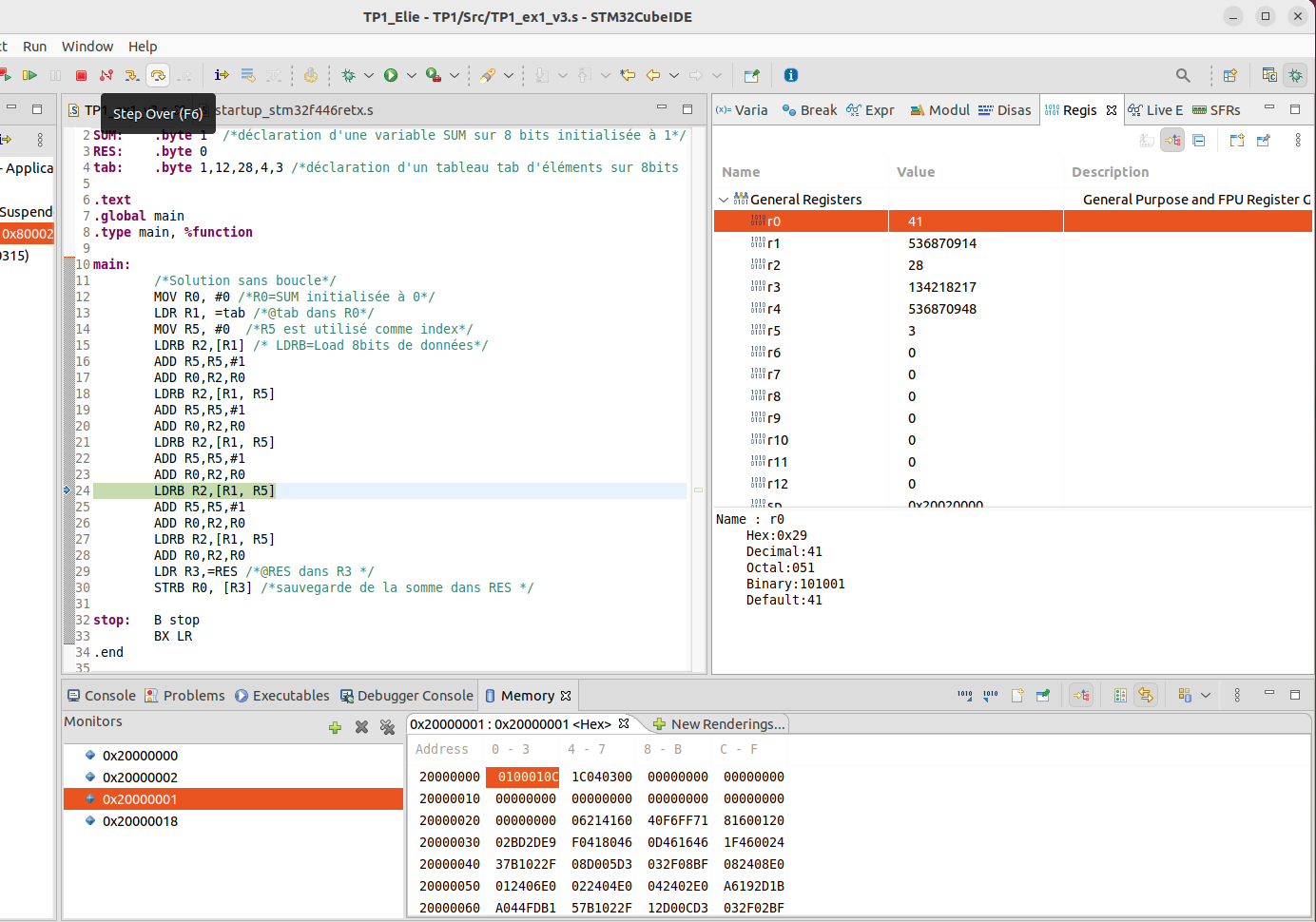1316x922 pixels.
Task: Toggle Instruction Stepping Mode button
Action: 222,75
